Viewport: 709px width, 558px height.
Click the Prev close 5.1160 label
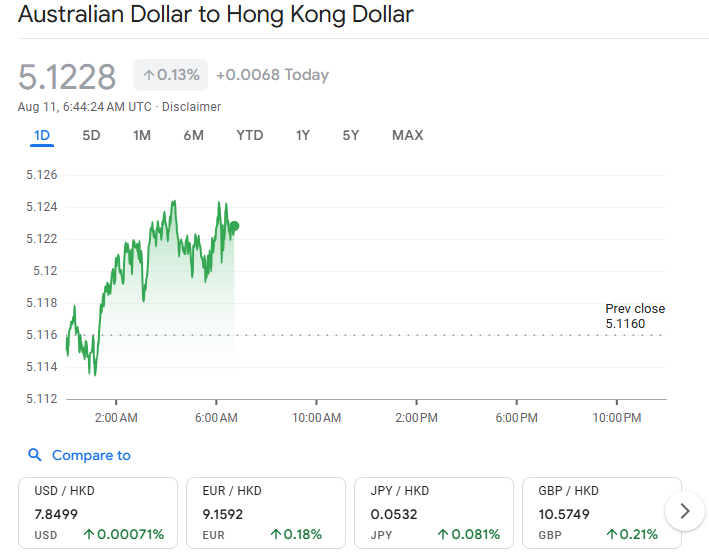[x=635, y=316]
